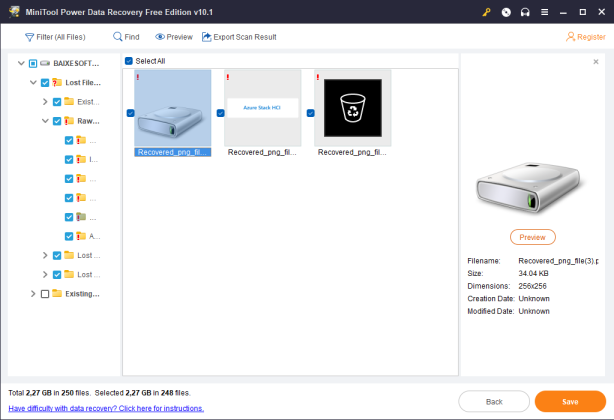
Task: Select the recycle bin image thumbnail
Action: [x=353, y=108]
